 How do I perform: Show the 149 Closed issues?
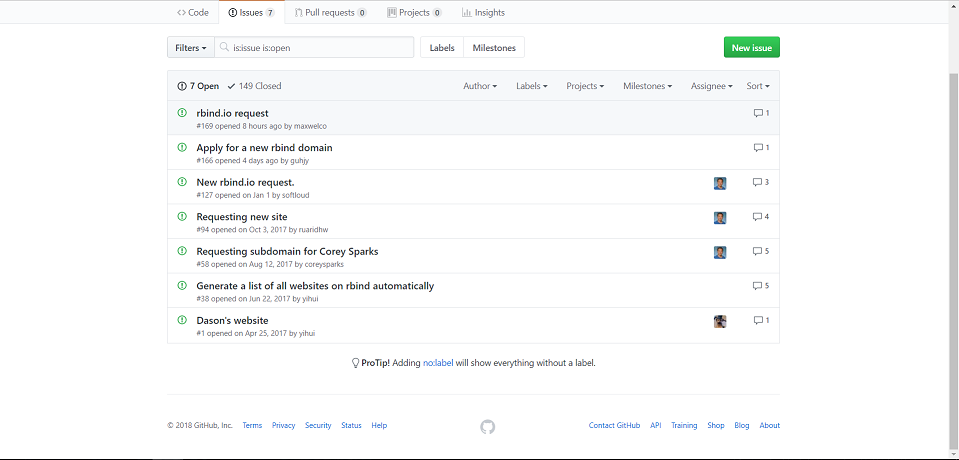254,86
